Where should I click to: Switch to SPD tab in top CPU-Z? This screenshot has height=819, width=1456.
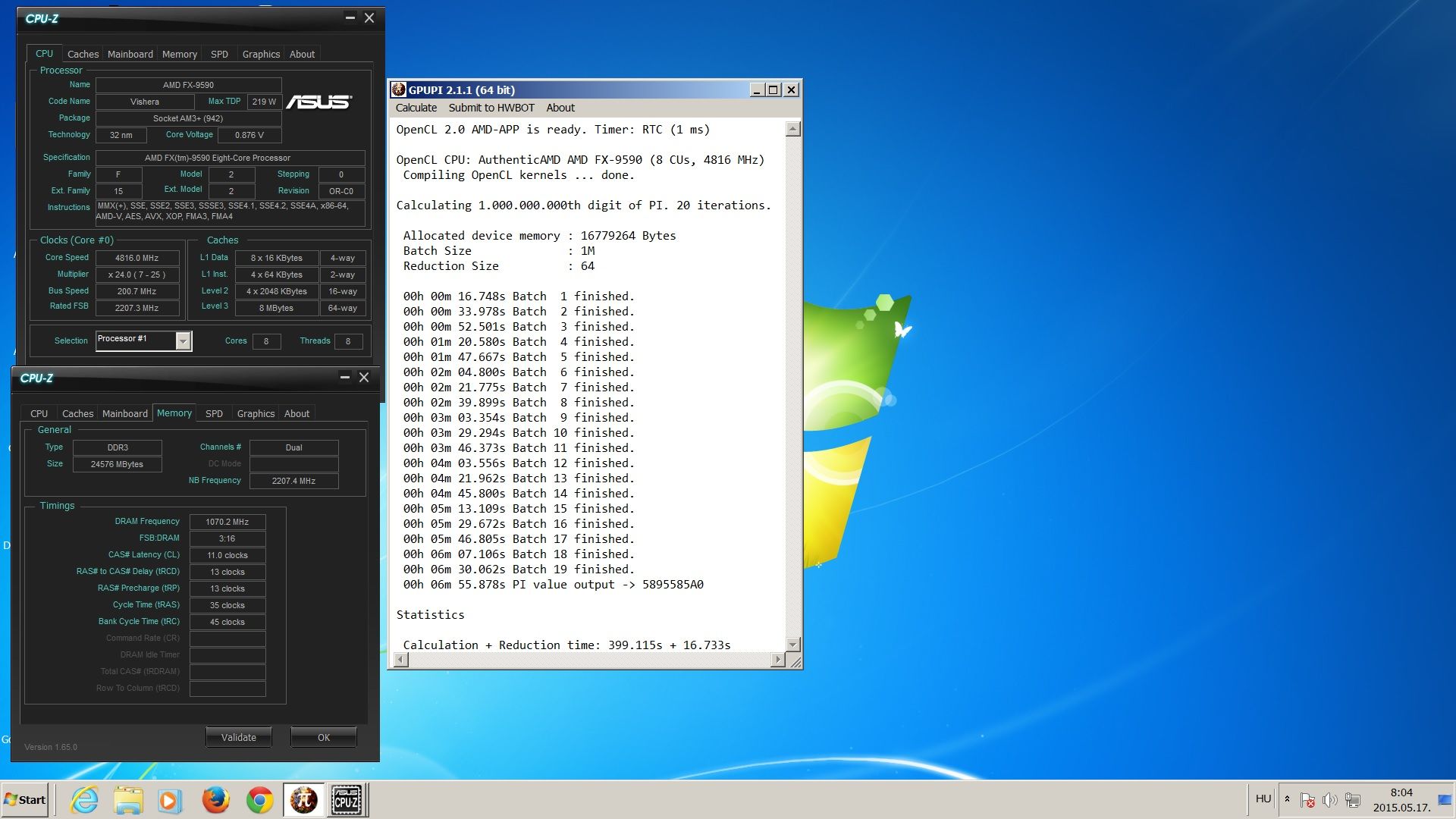(x=219, y=54)
